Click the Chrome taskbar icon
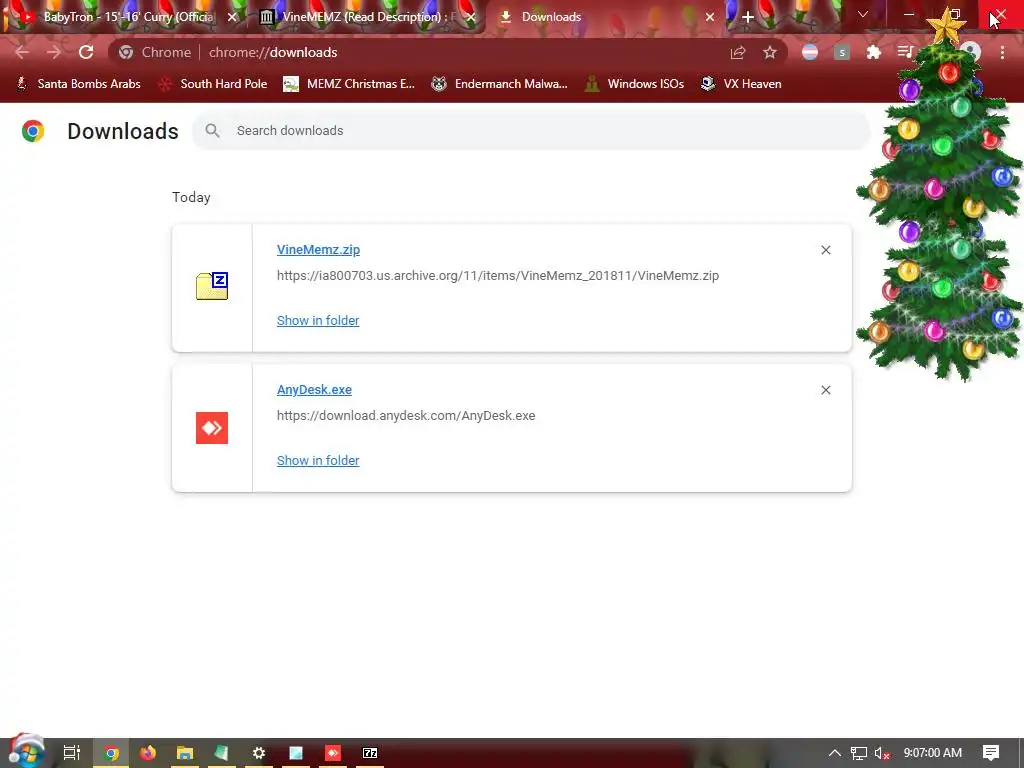The image size is (1024, 768). click(x=111, y=753)
